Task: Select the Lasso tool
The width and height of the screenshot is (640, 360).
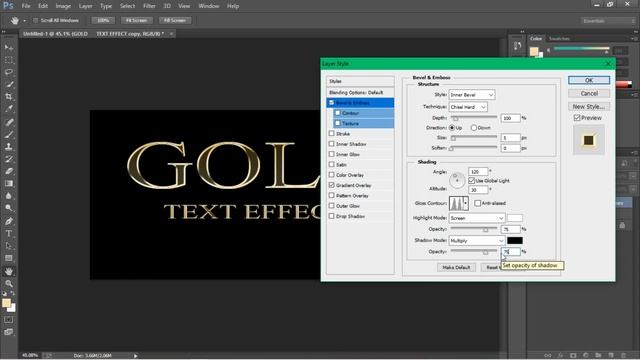Action: coord(9,72)
